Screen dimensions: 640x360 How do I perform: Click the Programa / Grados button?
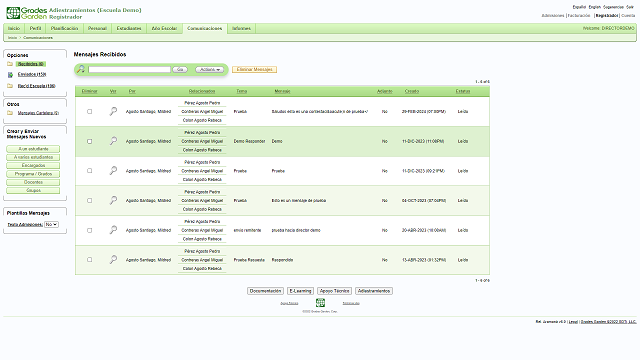(x=33, y=174)
